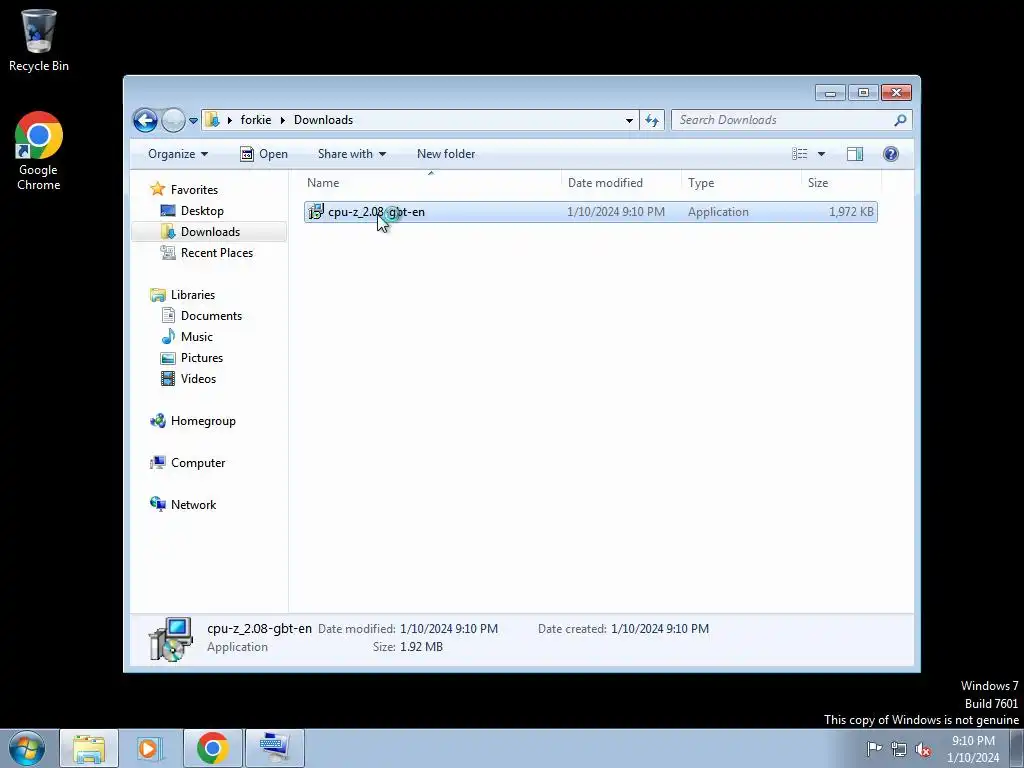Screen dimensions: 1024x768
Task: Open Windows Help question mark
Action: pyautogui.click(x=891, y=154)
